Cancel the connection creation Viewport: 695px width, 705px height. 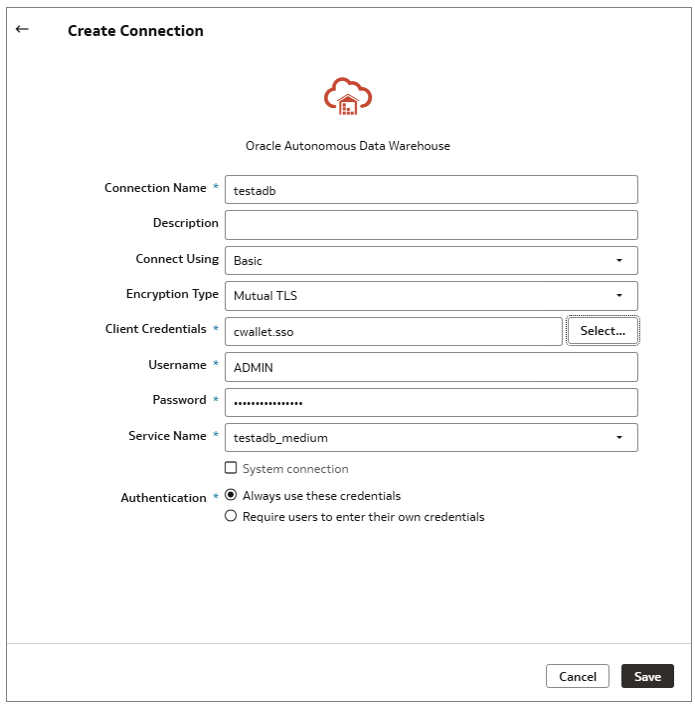(x=577, y=676)
